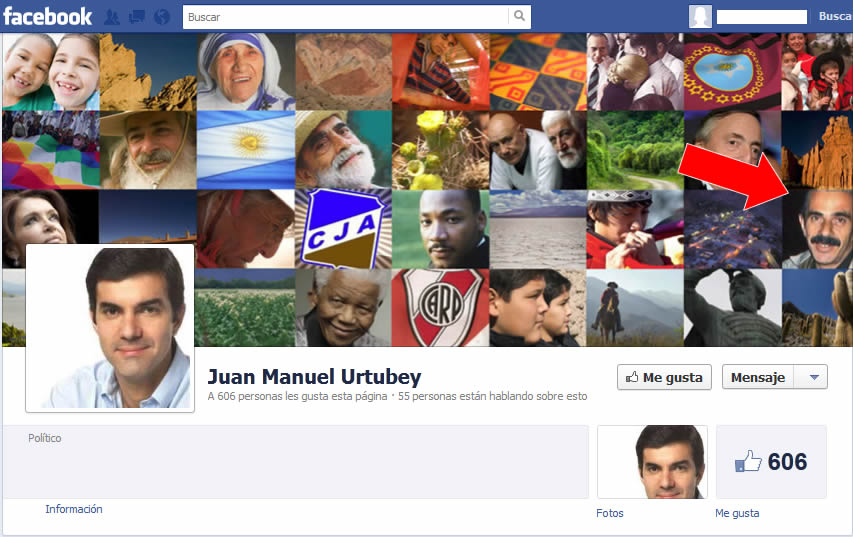Open user avatar in top bar

point(700,16)
